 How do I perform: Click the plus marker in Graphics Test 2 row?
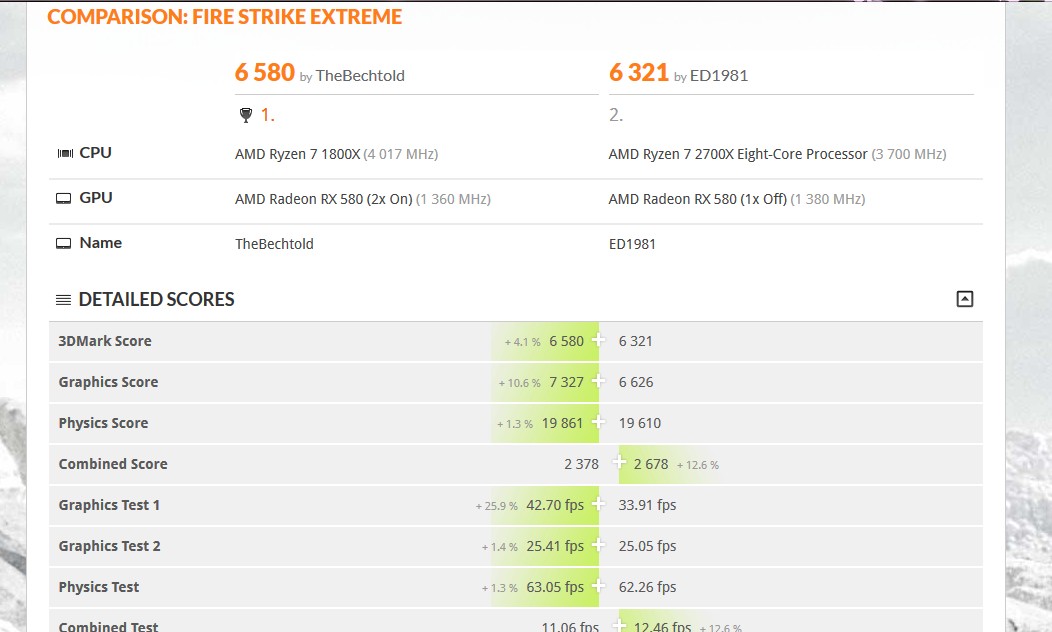point(598,545)
